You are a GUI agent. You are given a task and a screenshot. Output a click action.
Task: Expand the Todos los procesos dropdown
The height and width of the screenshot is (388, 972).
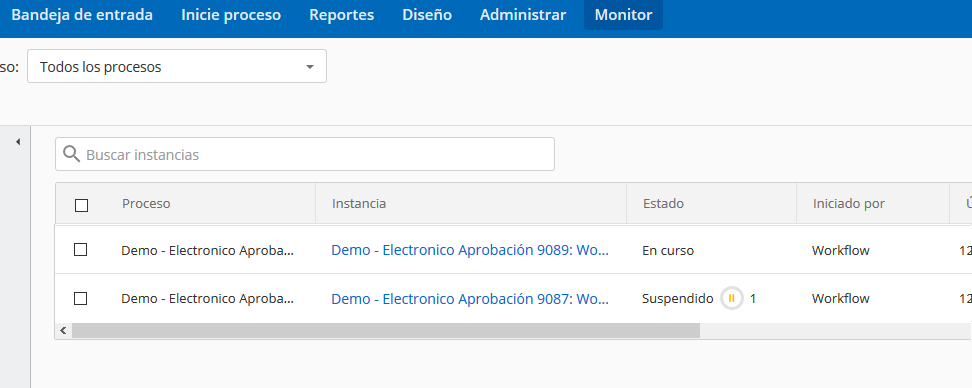click(x=177, y=66)
